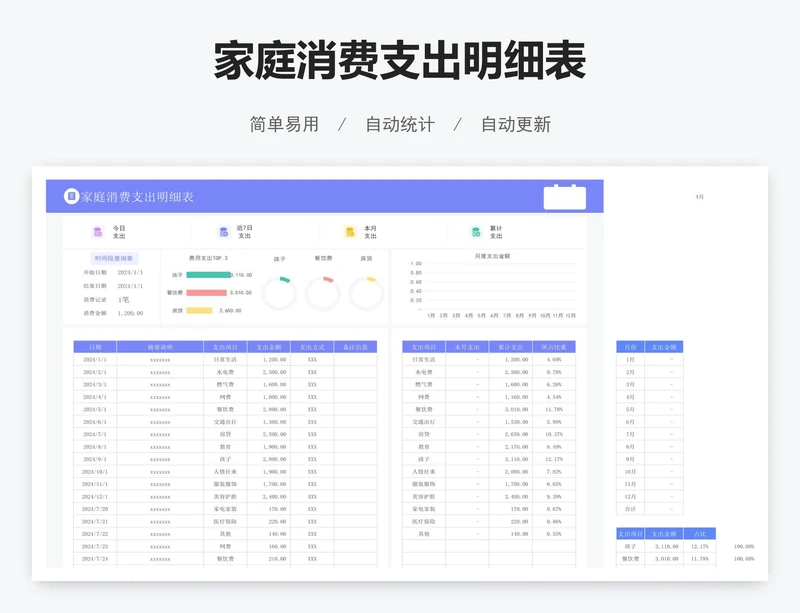Select the date cell 2024/12/1
The width and height of the screenshot is (800, 613).
tap(95, 497)
